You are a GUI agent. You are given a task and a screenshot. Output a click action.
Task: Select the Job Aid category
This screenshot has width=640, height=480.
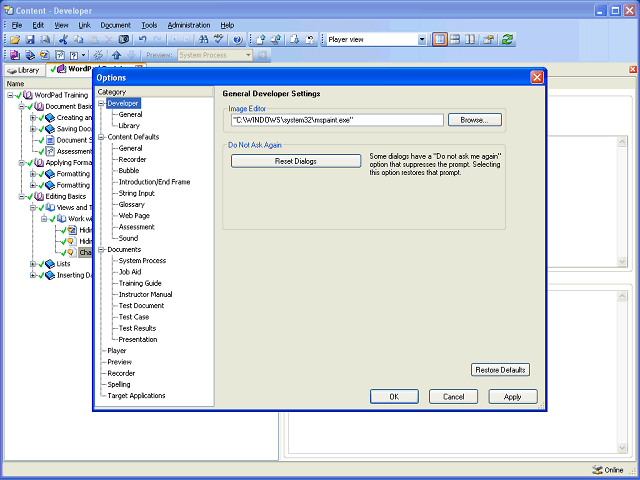pos(130,272)
